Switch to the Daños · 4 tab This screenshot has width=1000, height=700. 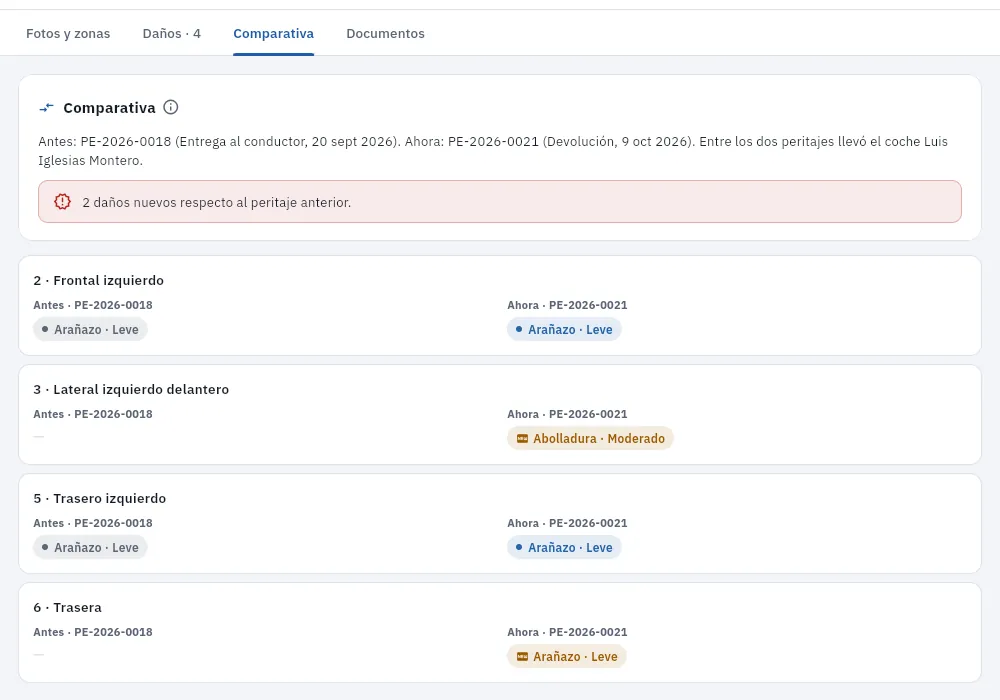click(x=172, y=34)
